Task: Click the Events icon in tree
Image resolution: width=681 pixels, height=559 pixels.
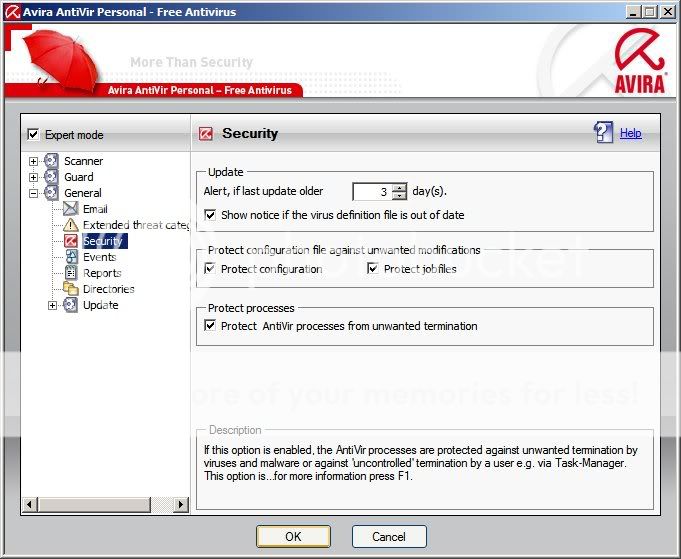Action: coord(71,257)
